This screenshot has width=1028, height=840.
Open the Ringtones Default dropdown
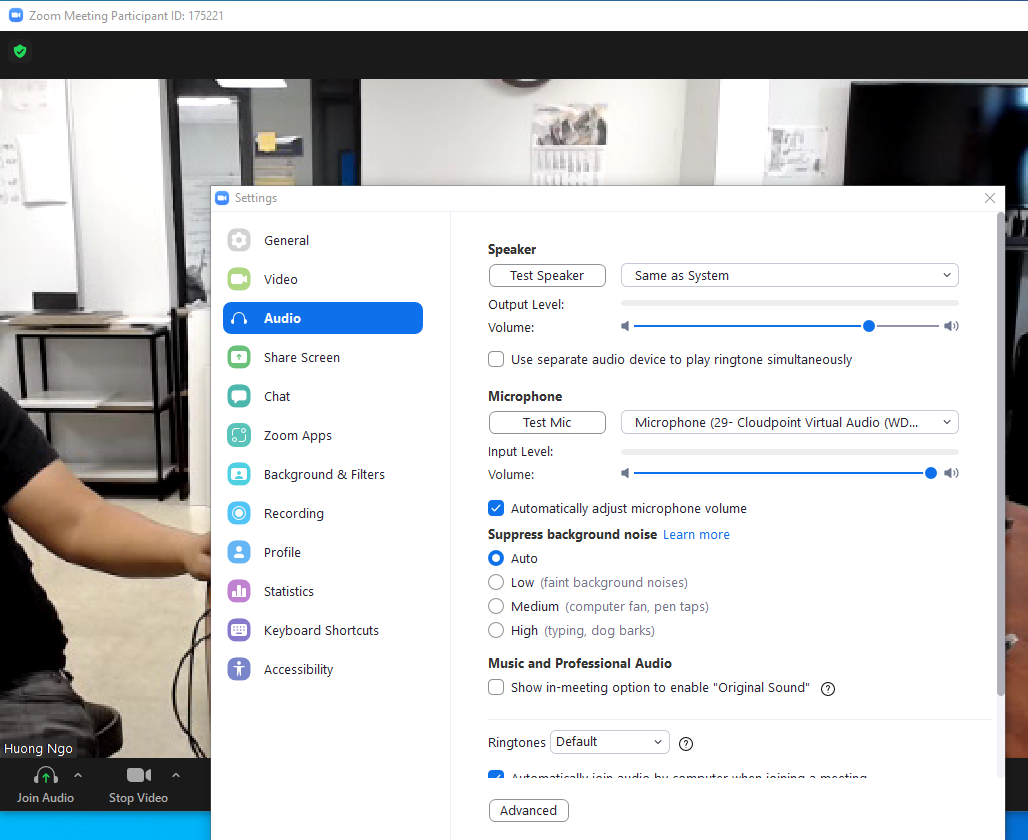[610, 742]
